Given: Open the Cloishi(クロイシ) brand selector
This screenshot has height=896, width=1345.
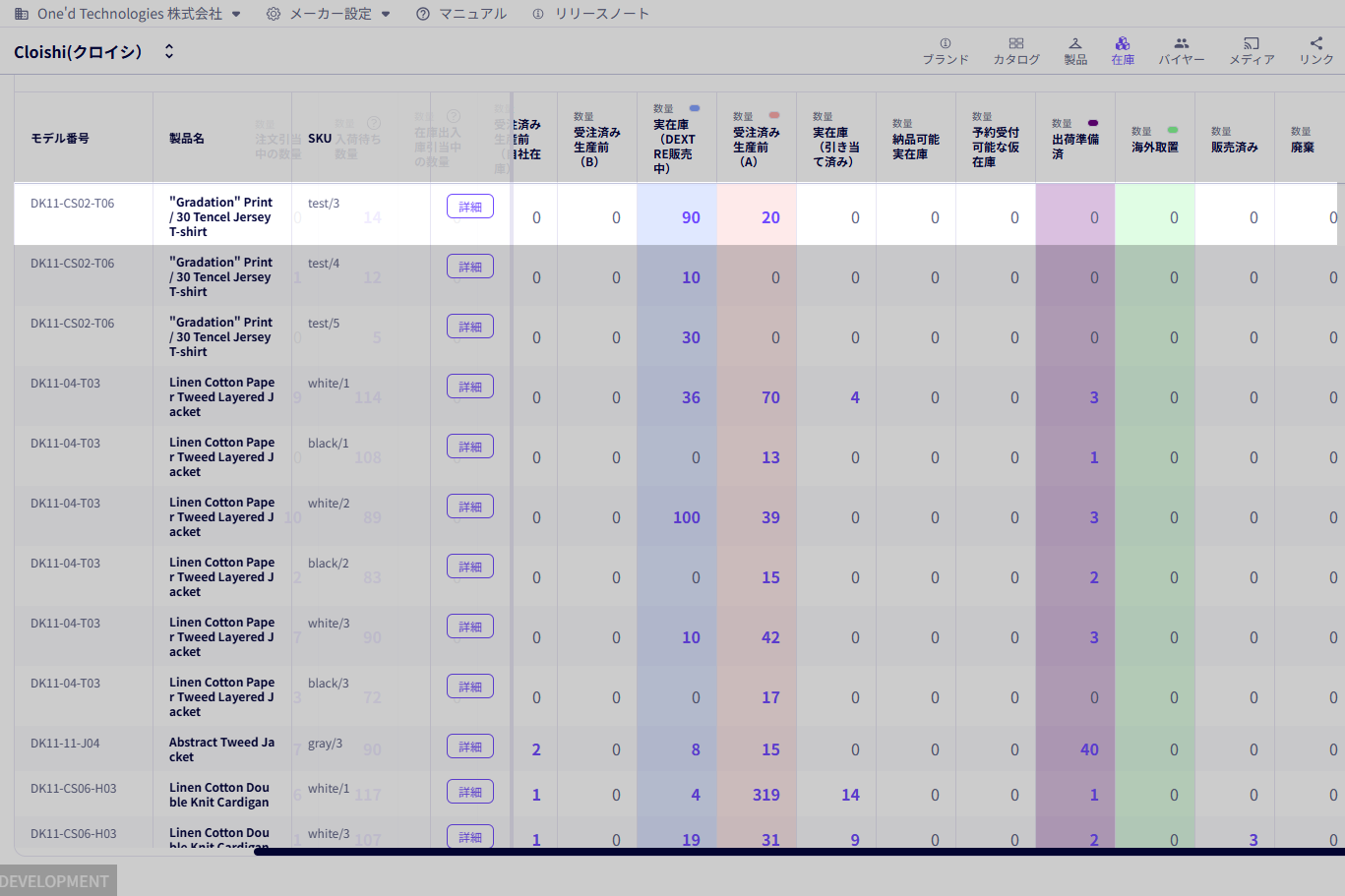Looking at the screenshot, I should point(94,52).
